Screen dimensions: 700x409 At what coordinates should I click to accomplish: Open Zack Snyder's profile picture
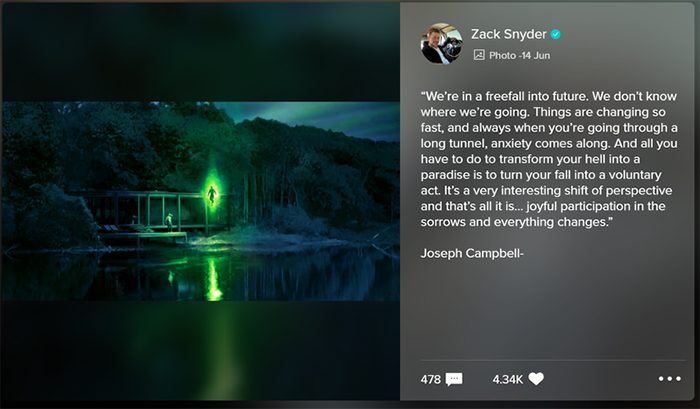point(442,44)
